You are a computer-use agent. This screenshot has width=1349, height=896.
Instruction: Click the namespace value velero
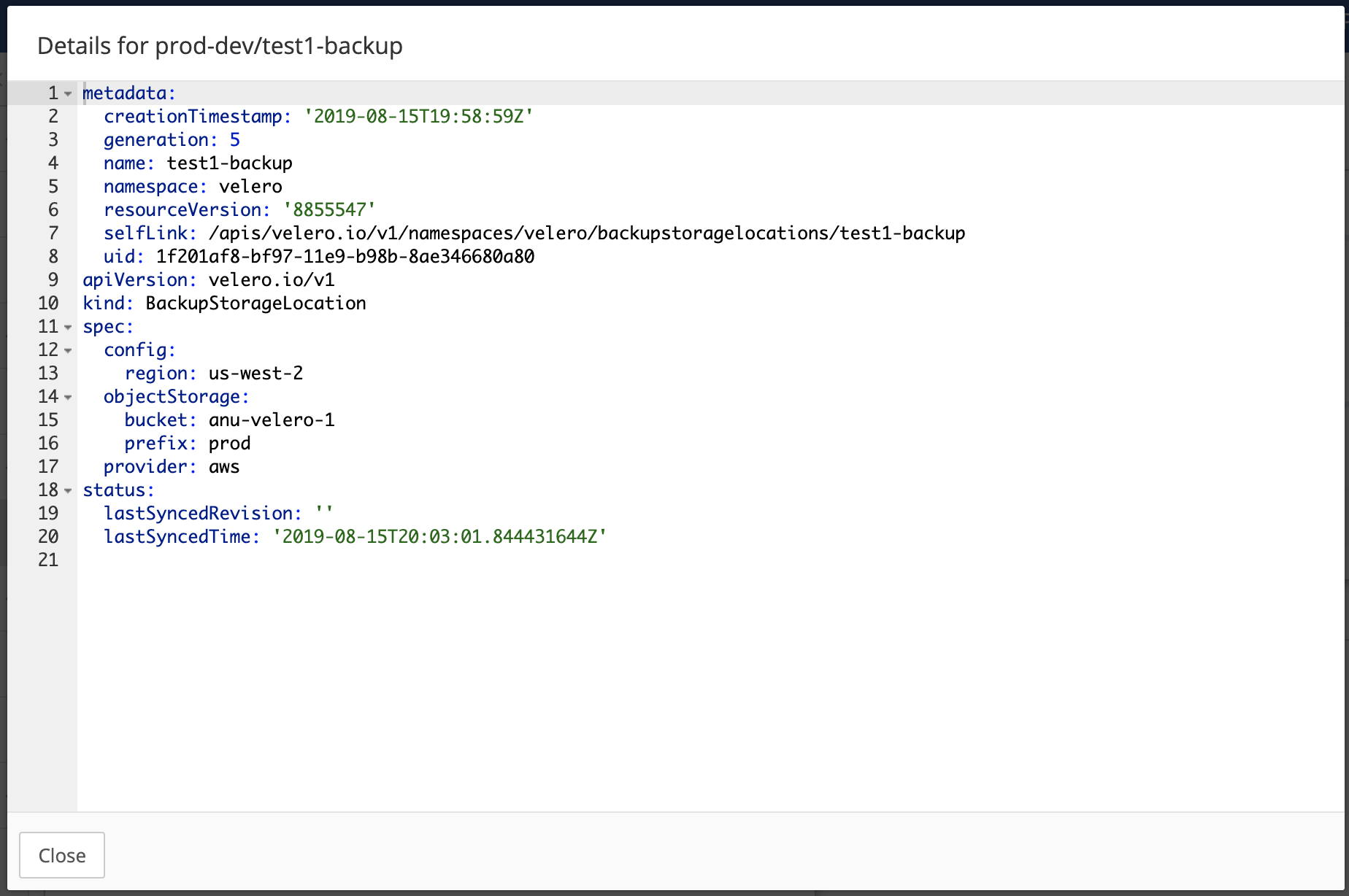pos(250,187)
